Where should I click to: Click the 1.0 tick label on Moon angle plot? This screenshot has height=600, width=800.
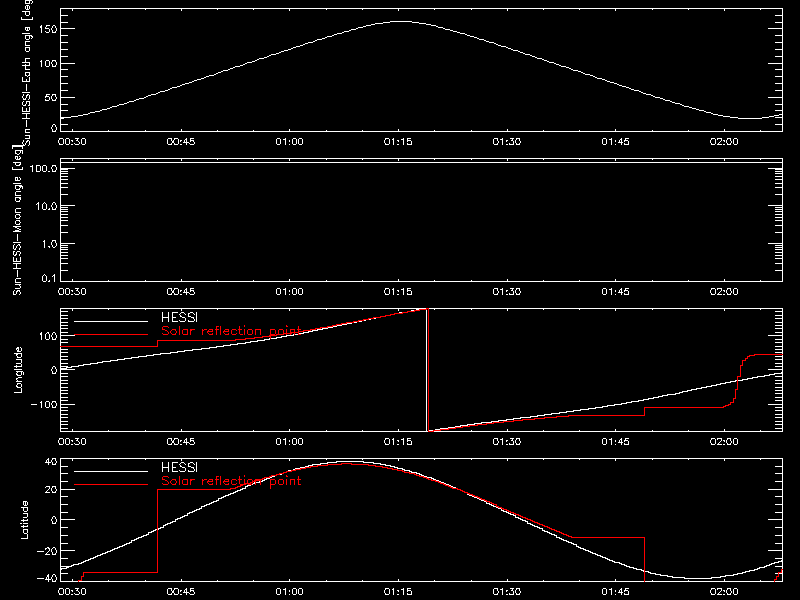[49, 244]
